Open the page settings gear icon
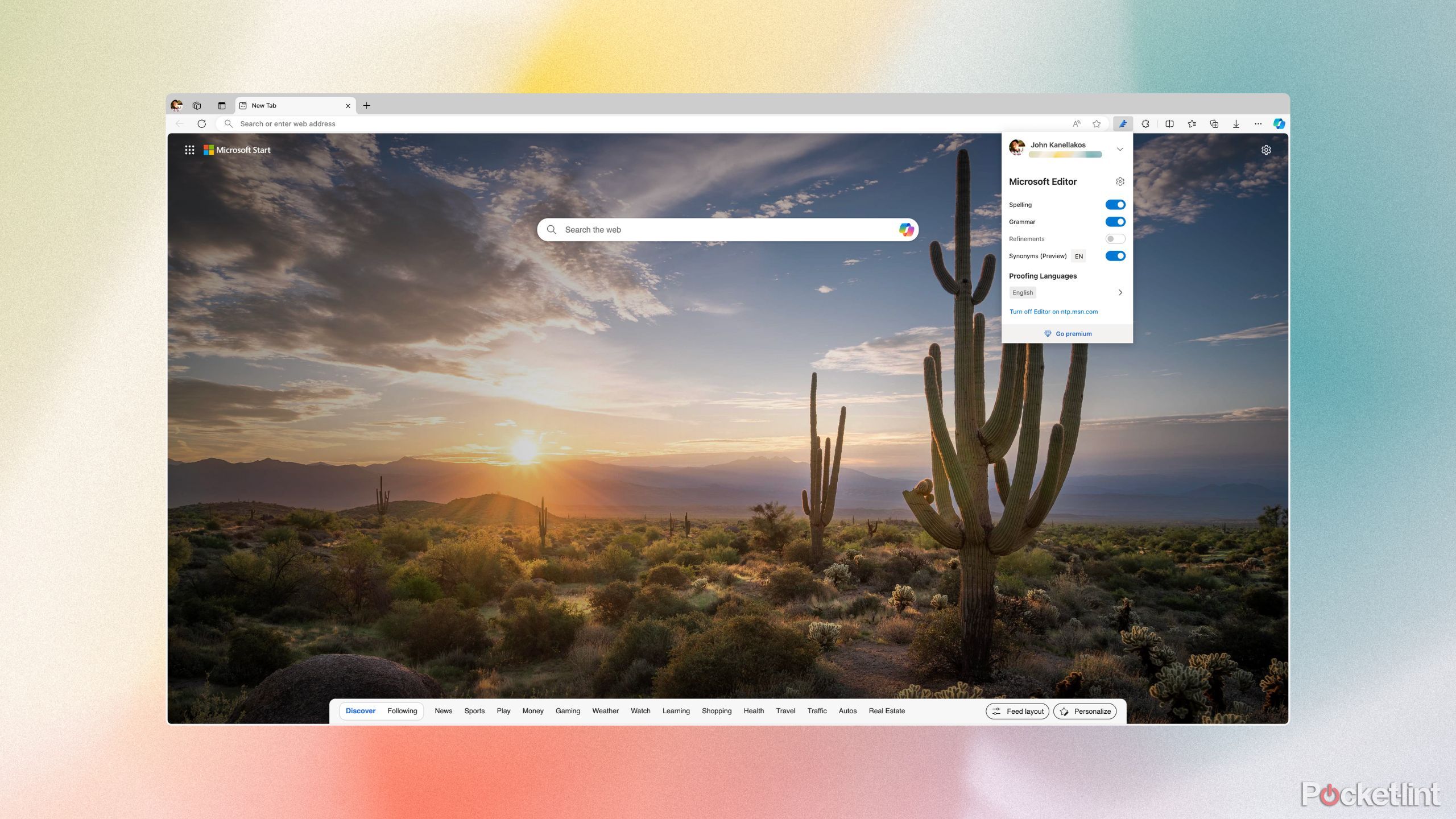 pos(1266,150)
